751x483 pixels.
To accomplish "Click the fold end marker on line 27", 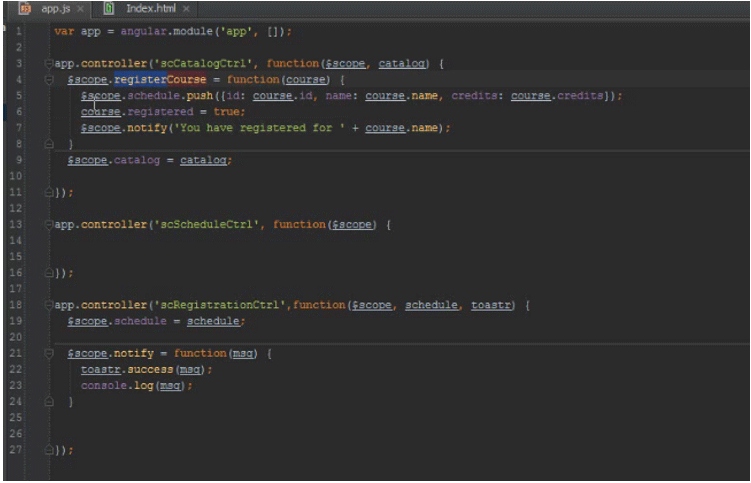I will pyautogui.click(x=48, y=450).
